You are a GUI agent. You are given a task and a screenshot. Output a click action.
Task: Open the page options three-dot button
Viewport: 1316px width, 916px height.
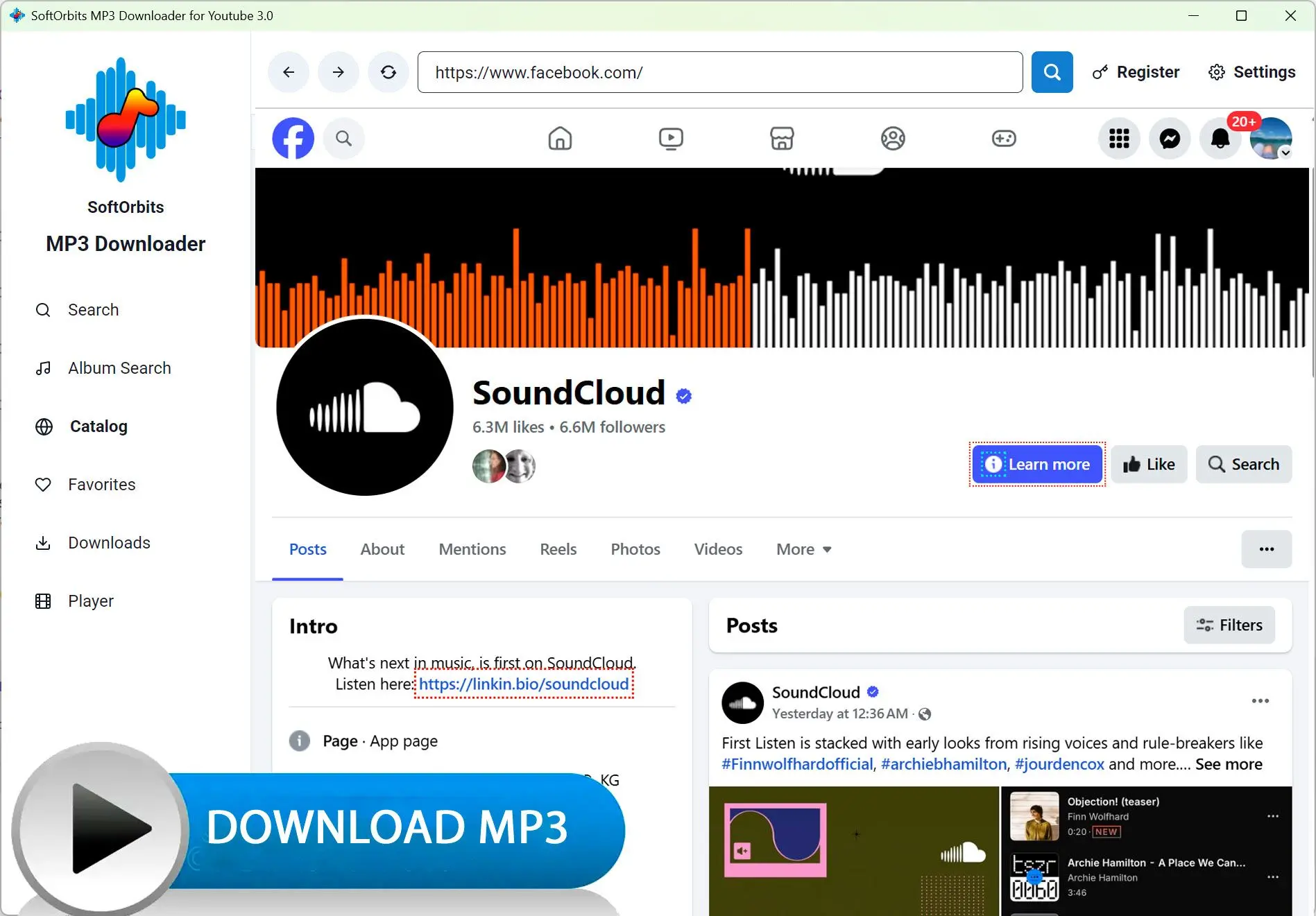1267,549
